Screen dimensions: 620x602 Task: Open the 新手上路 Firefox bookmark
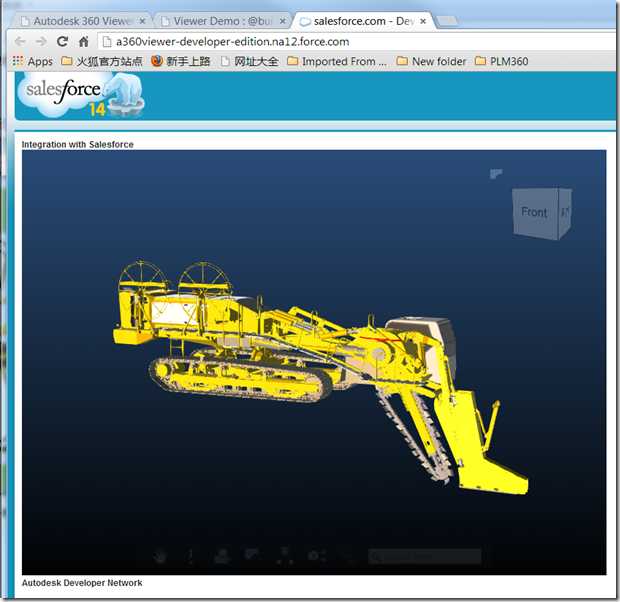(181, 61)
